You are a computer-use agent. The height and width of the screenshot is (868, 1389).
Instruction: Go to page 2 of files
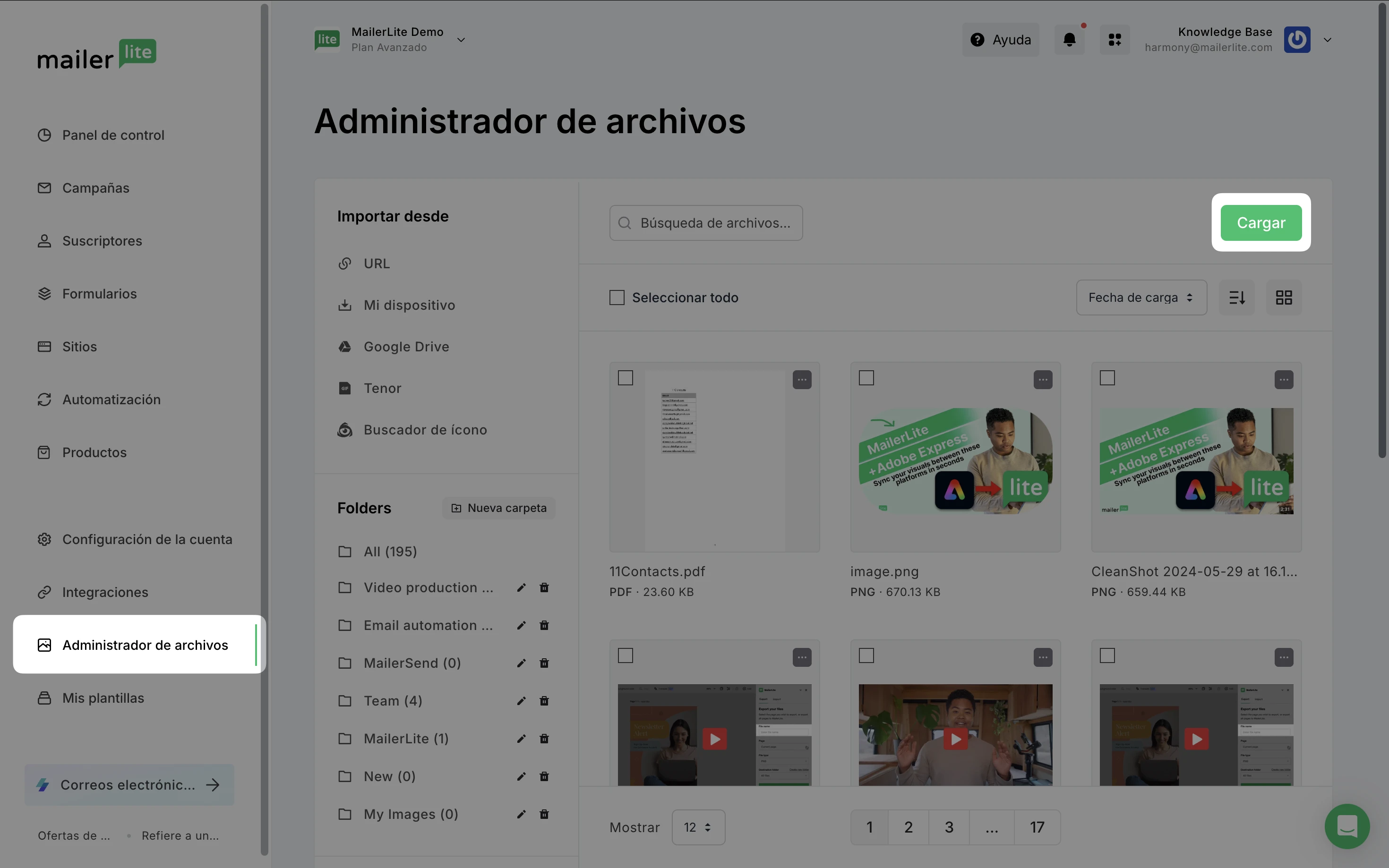[908, 827]
